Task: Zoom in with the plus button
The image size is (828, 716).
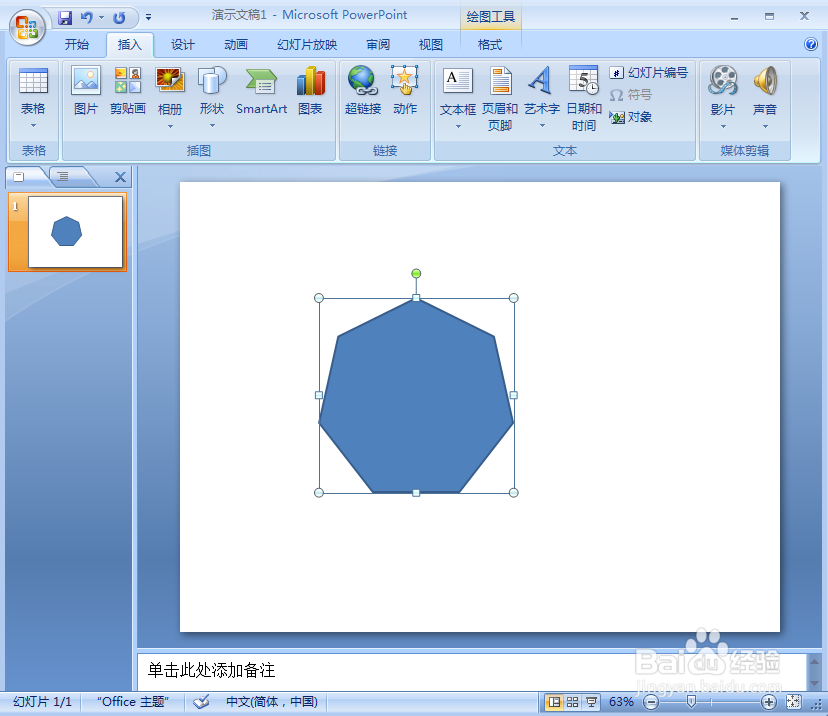Action: coord(768,702)
